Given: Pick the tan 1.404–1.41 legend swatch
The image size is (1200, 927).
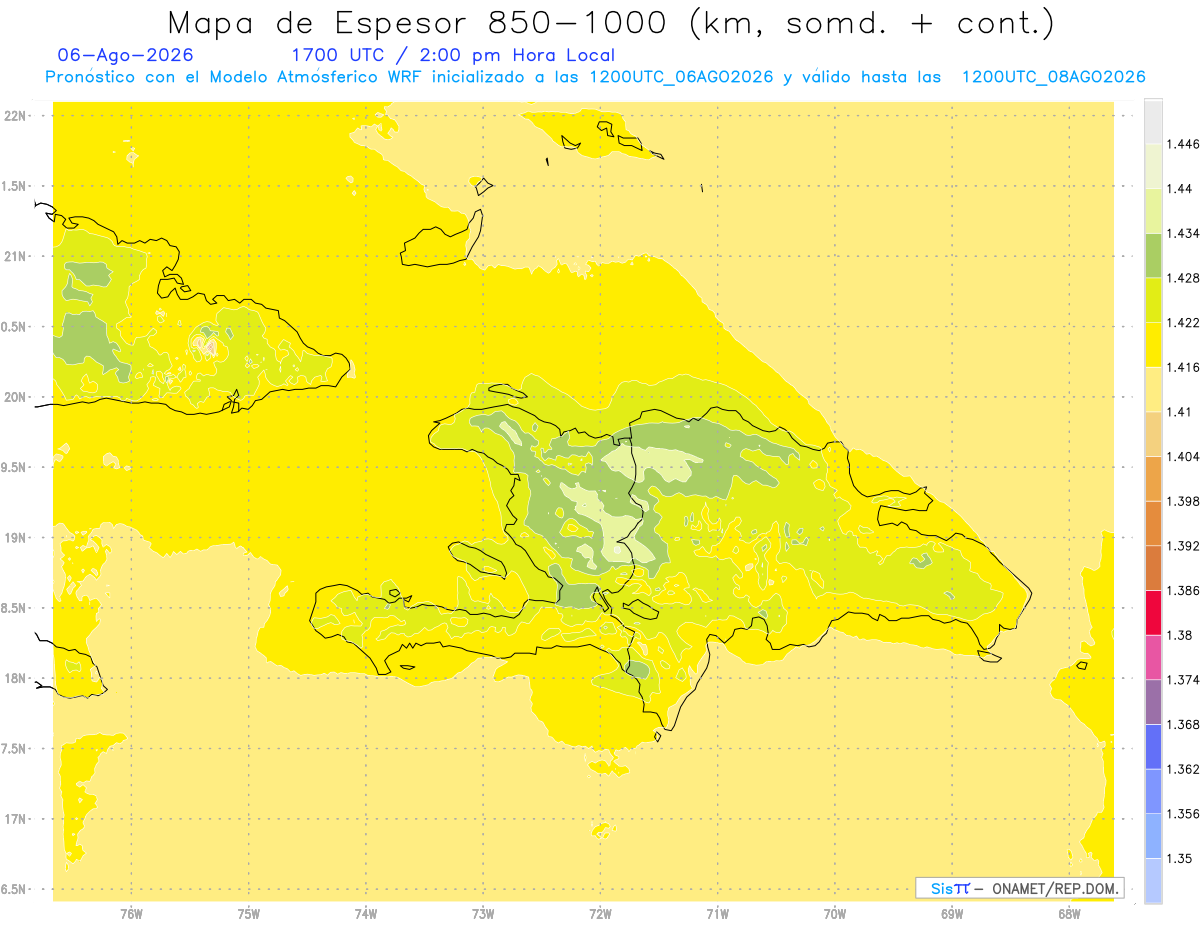Looking at the screenshot, I should 1153,433.
